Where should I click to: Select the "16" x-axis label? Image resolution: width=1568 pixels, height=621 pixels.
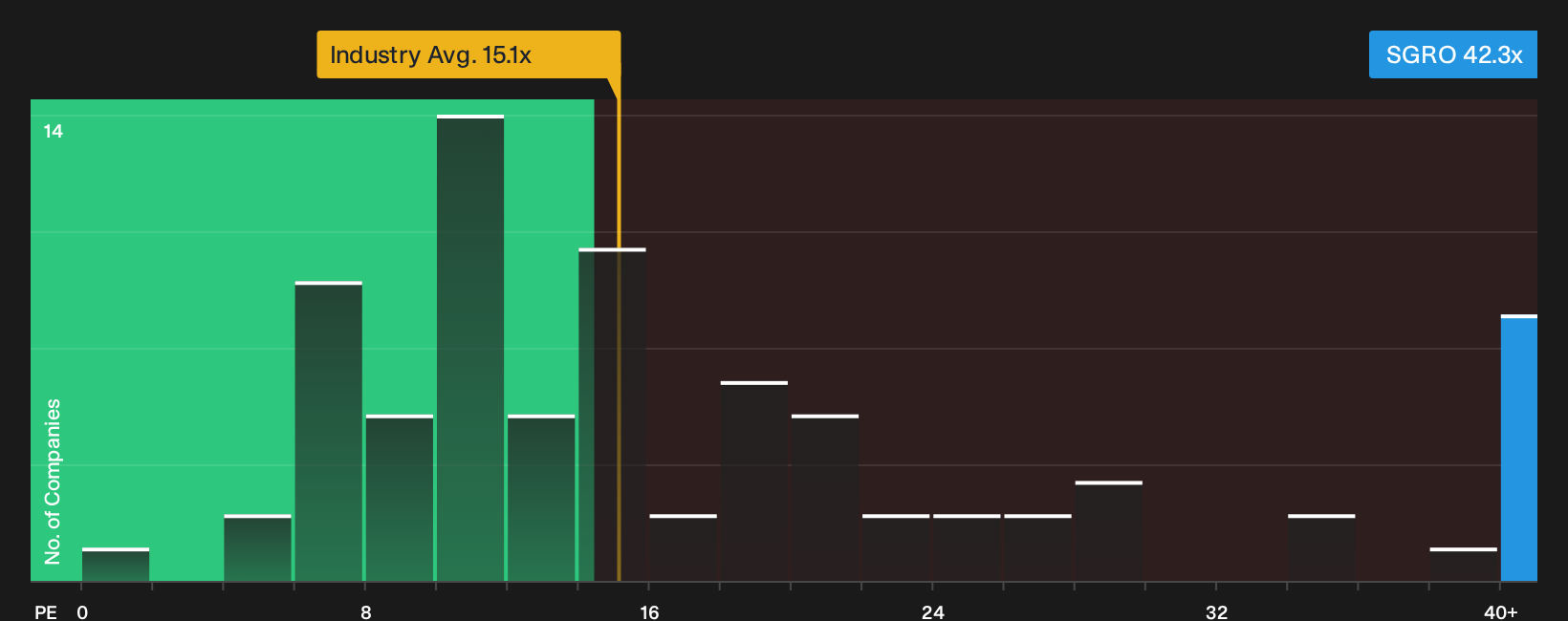pos(649,611)
